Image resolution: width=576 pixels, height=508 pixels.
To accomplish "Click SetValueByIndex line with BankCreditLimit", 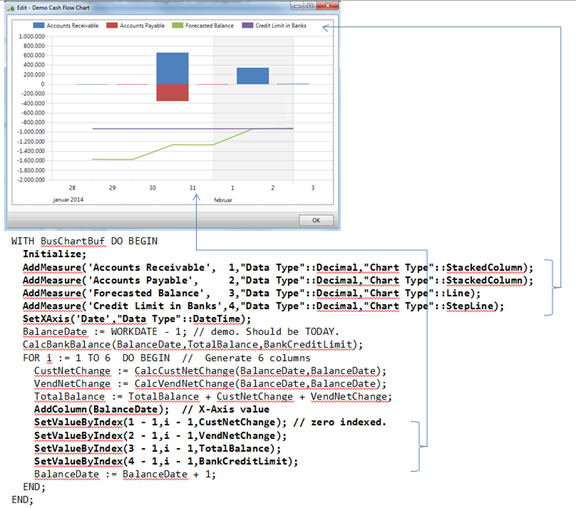I will point(166,462).
